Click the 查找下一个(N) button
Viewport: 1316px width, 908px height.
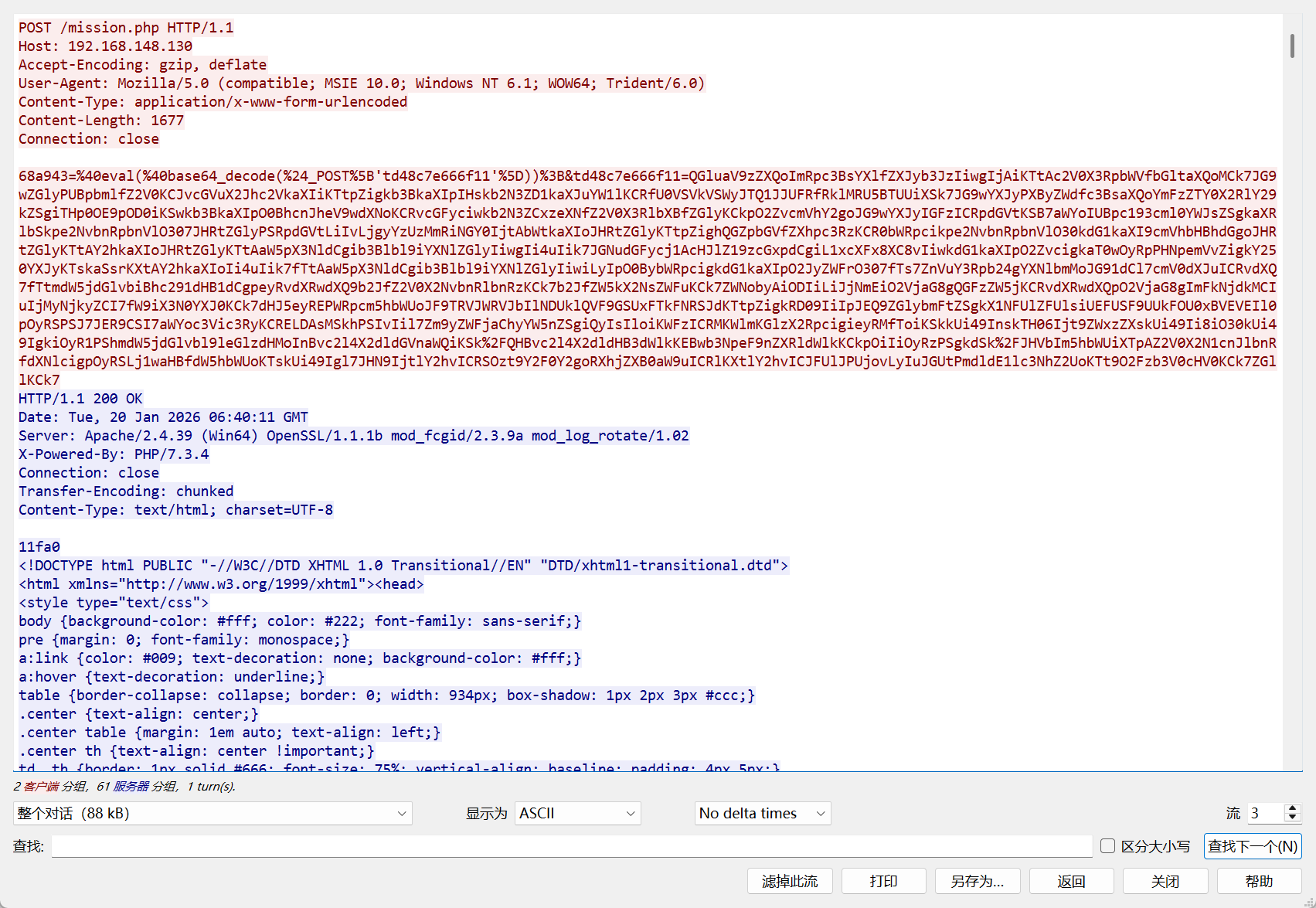pos(1252,846)
